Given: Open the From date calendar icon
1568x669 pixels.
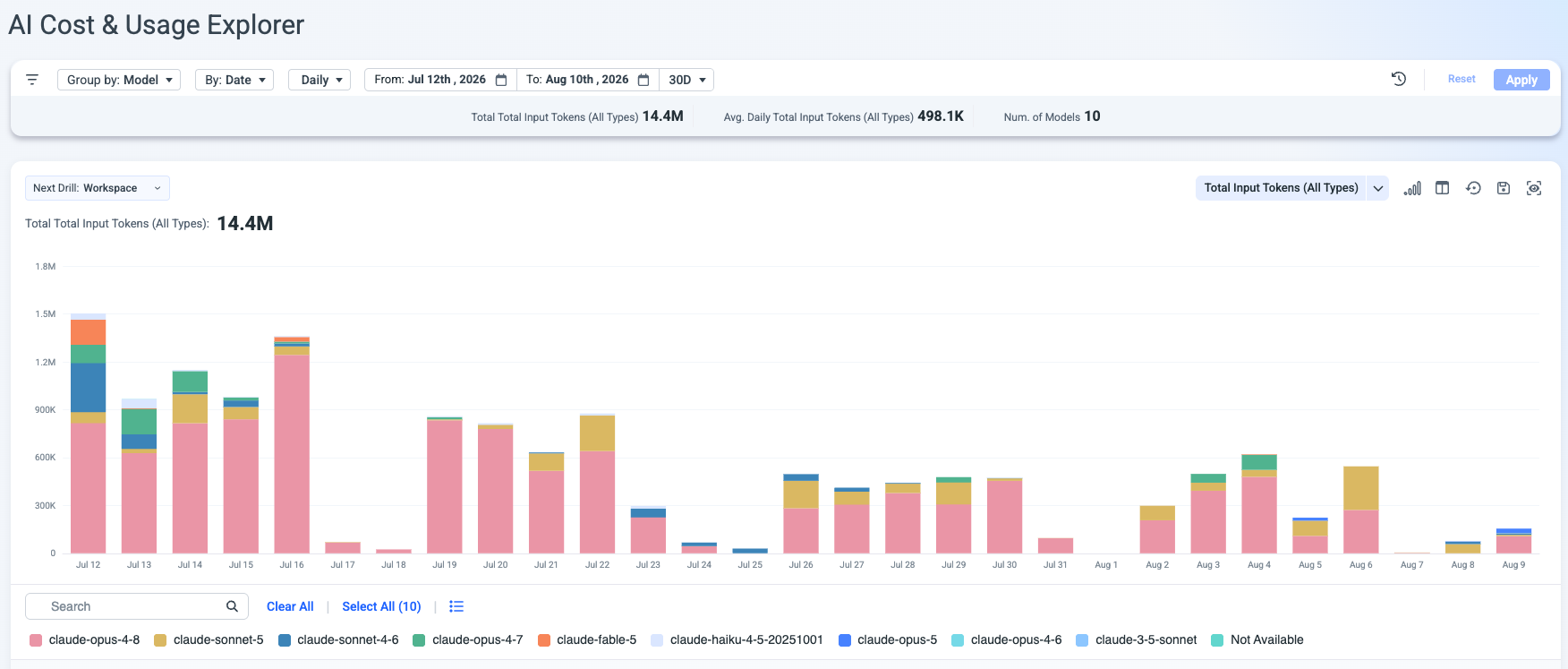Looking at the screenshot, I should coord(501,80).
